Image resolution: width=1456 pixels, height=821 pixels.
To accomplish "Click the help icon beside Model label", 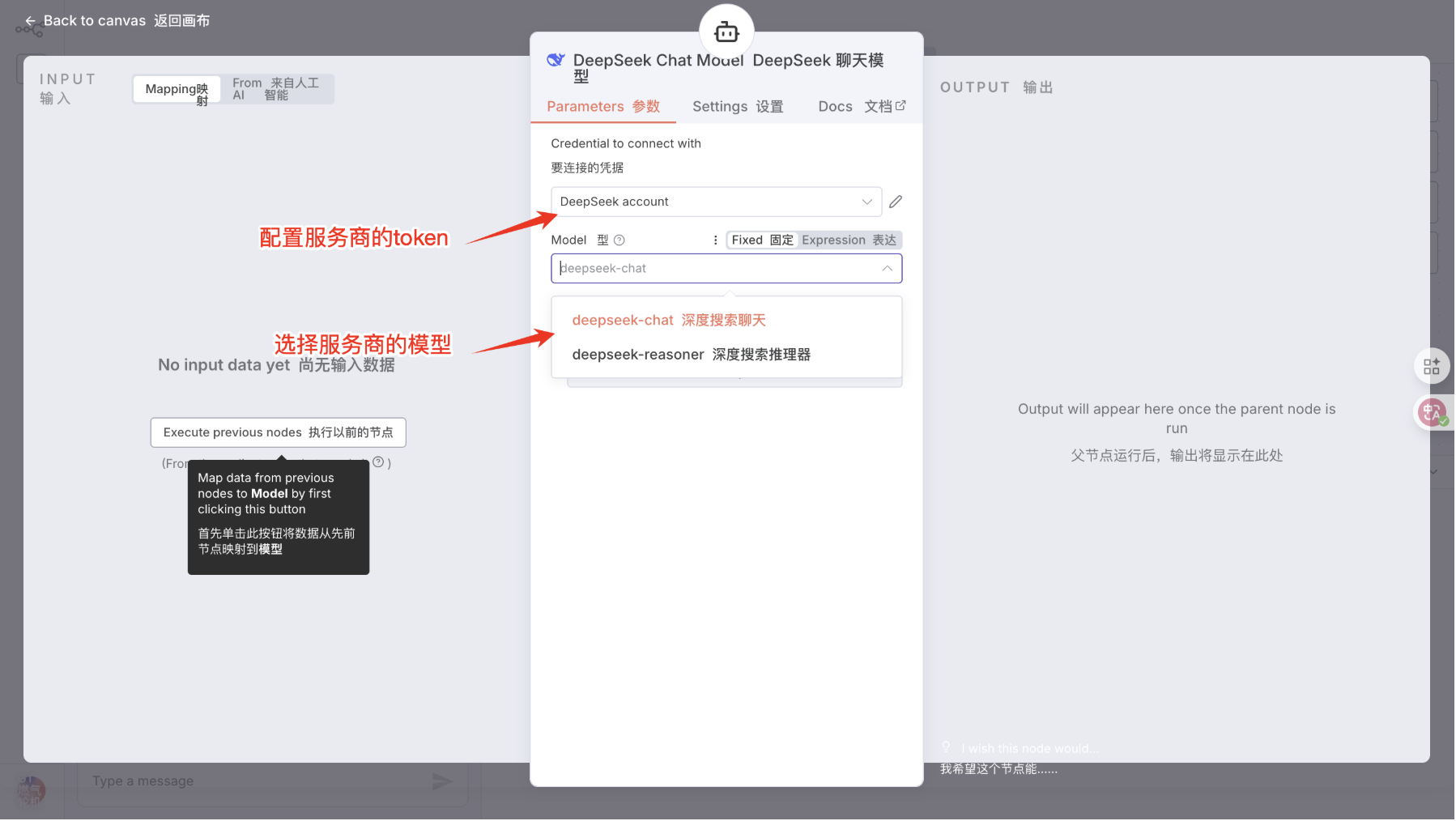I will pos(619,240).
